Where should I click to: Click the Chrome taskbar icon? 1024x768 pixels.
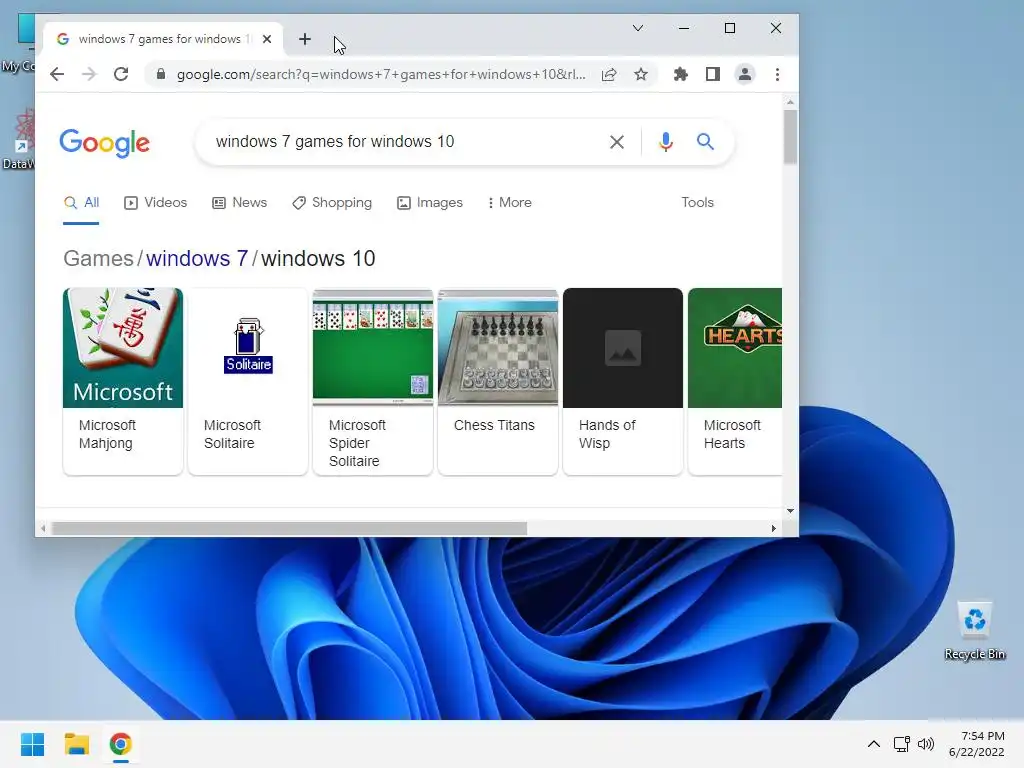pos(121,744)
